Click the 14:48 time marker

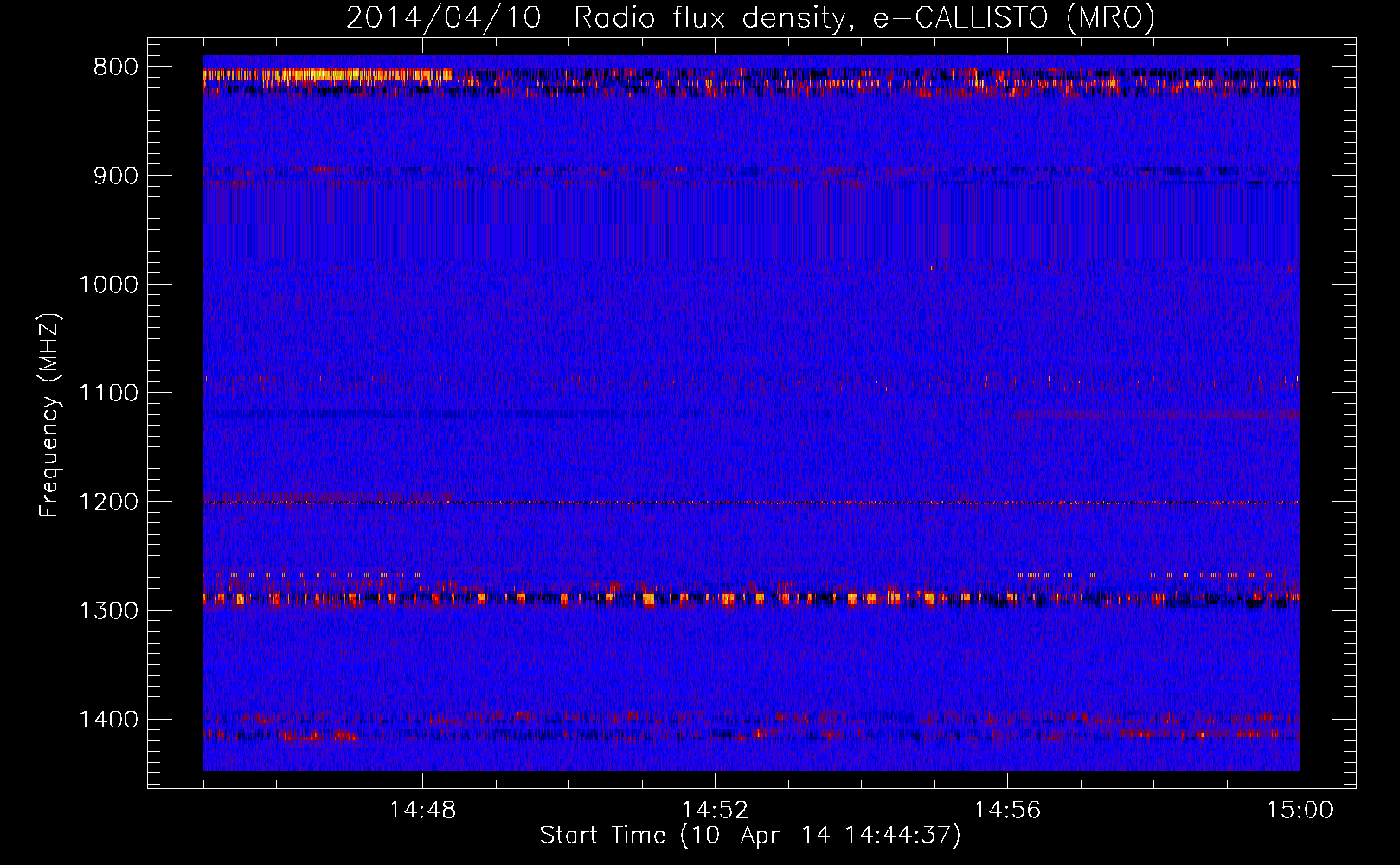tap(422, 811)
